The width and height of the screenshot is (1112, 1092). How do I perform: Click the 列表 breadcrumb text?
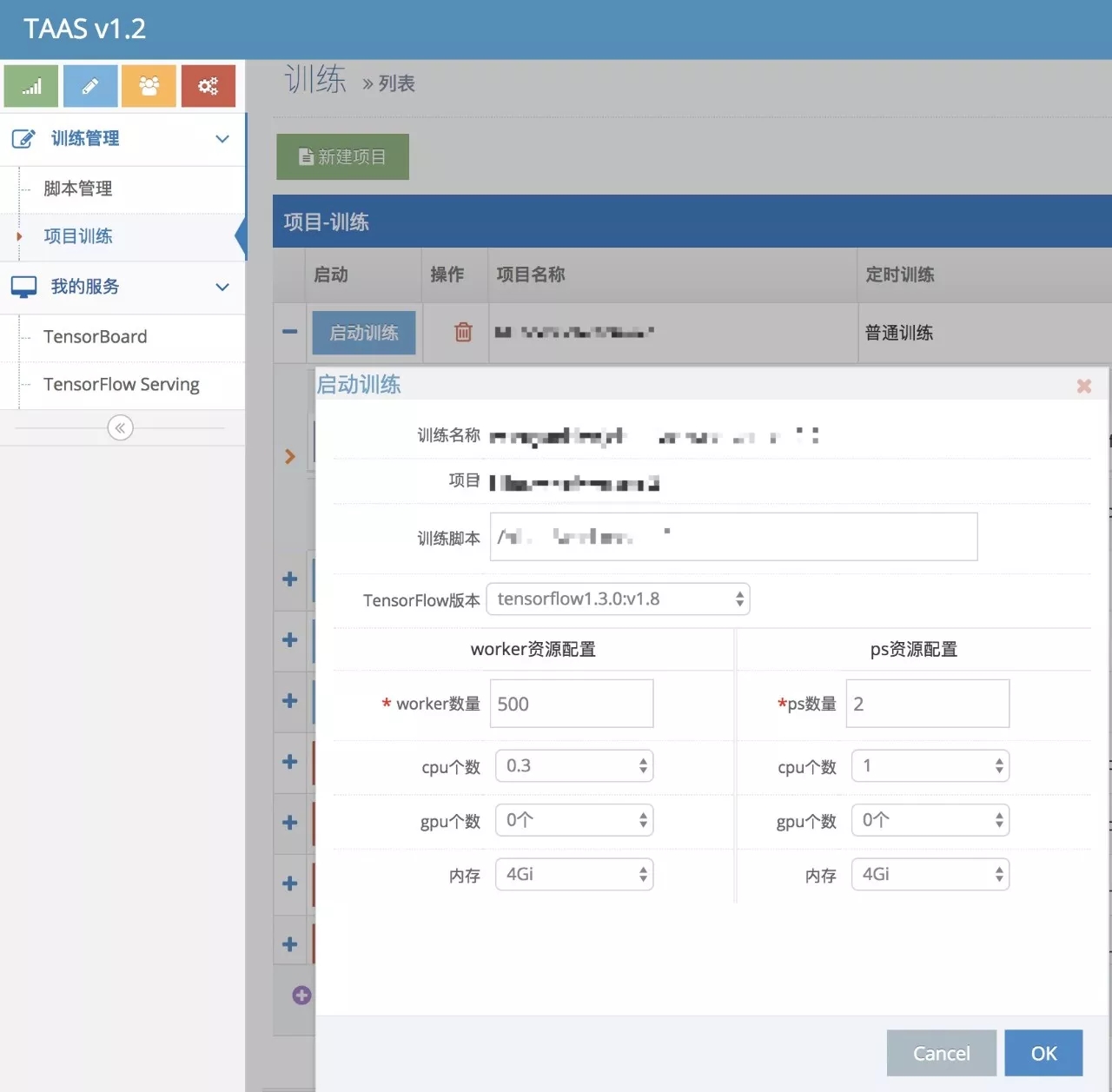coord(396,83)
